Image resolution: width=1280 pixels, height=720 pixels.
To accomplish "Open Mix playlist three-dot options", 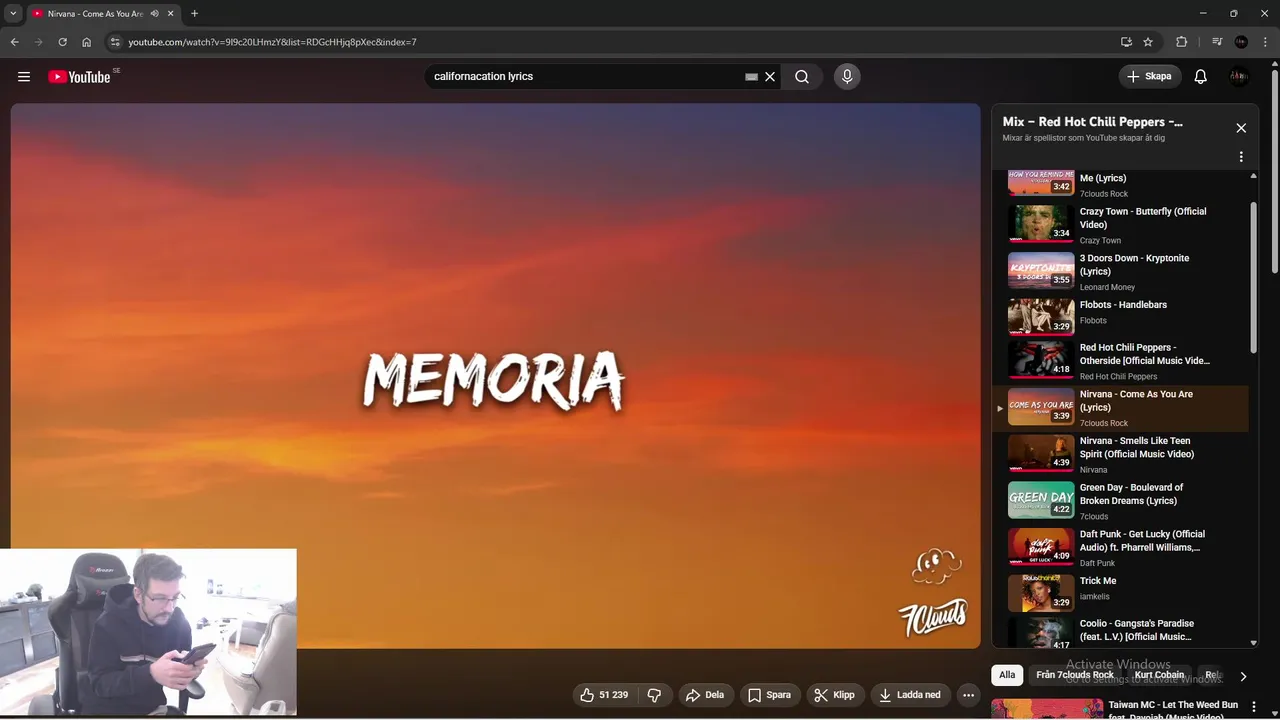I will pos(1241,157).
